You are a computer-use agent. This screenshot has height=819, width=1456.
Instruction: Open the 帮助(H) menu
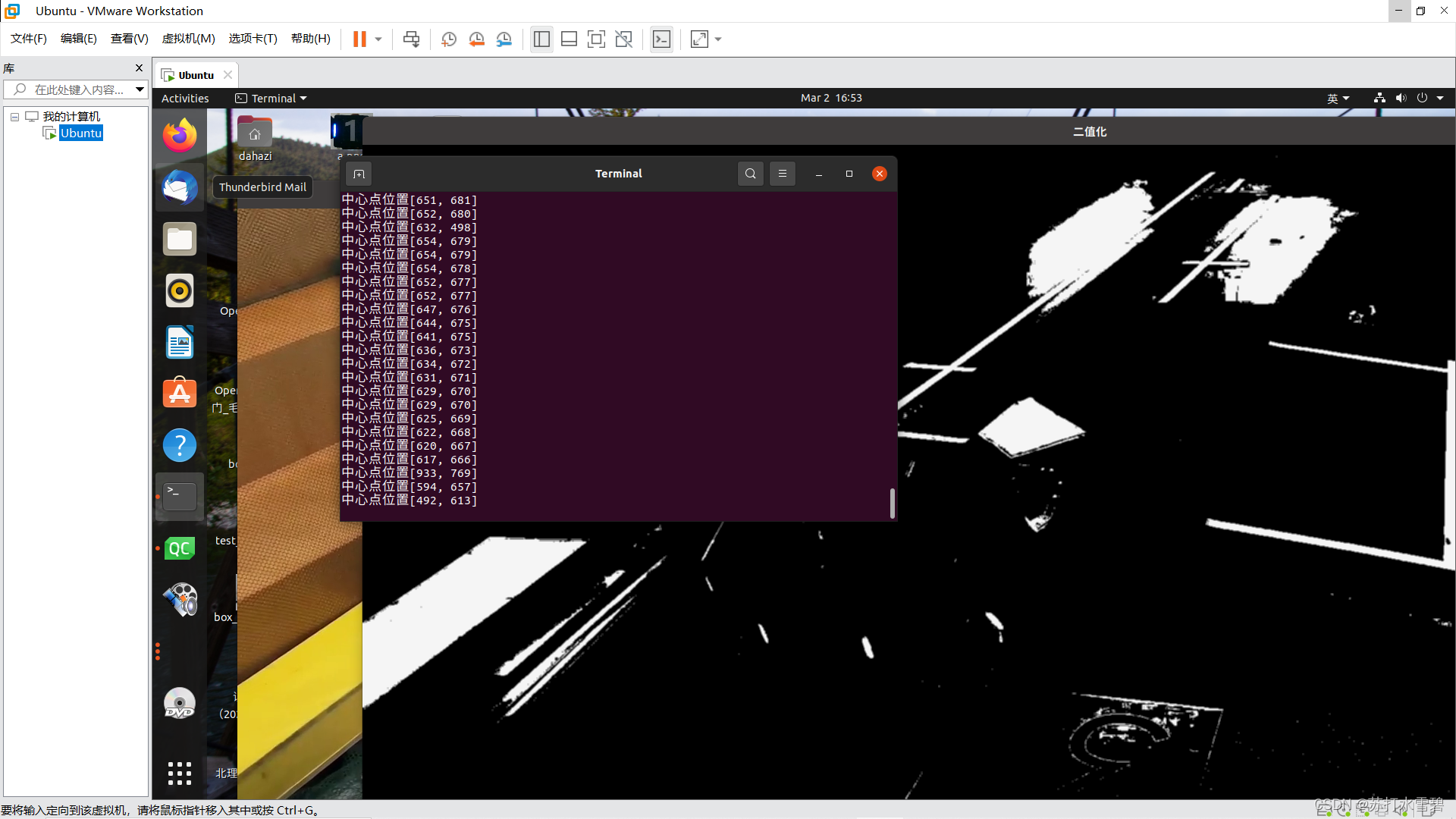pos(311,39)
